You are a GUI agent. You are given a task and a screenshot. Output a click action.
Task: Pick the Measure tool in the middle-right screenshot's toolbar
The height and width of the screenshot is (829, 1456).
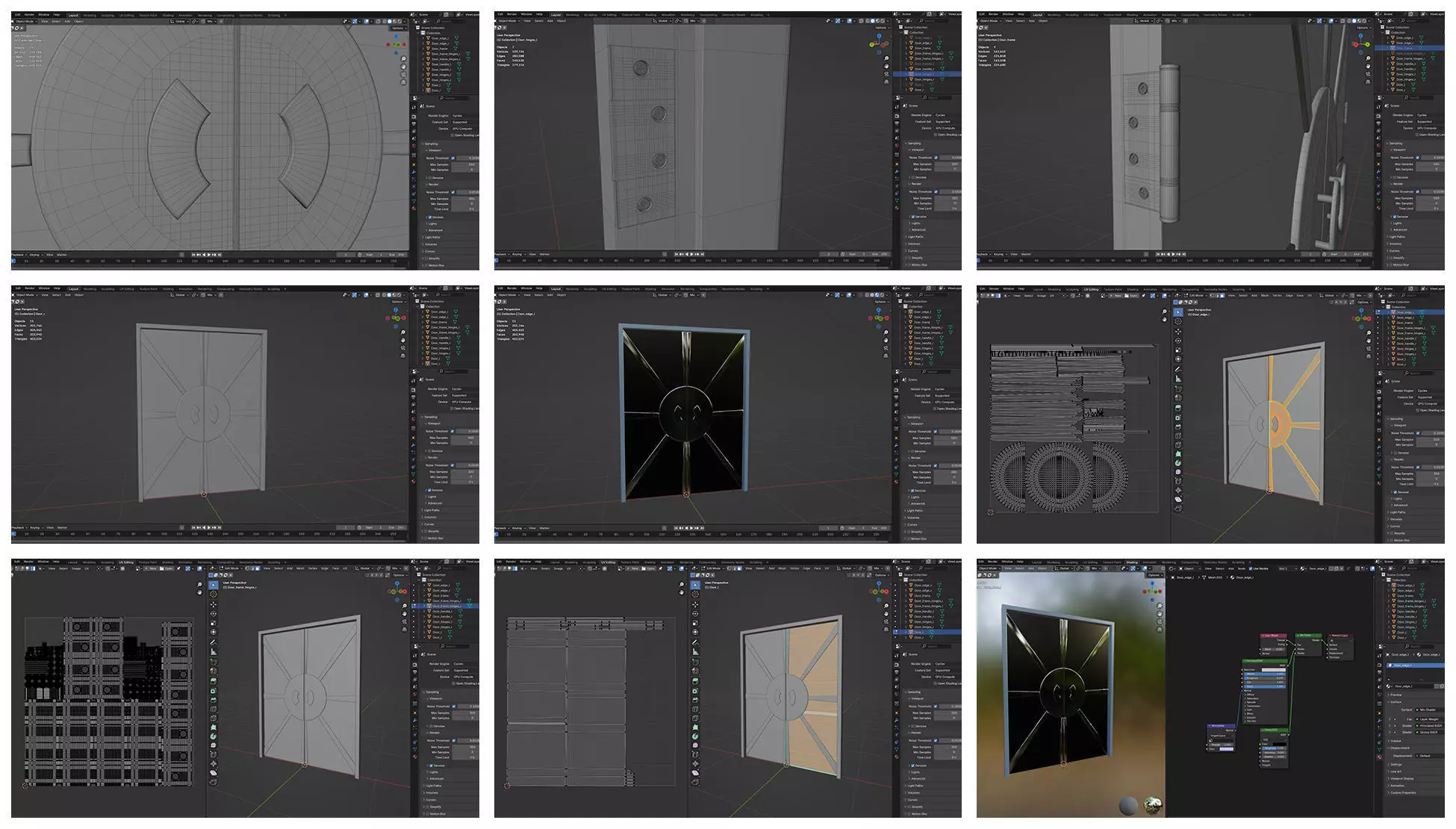[1178, 379]
